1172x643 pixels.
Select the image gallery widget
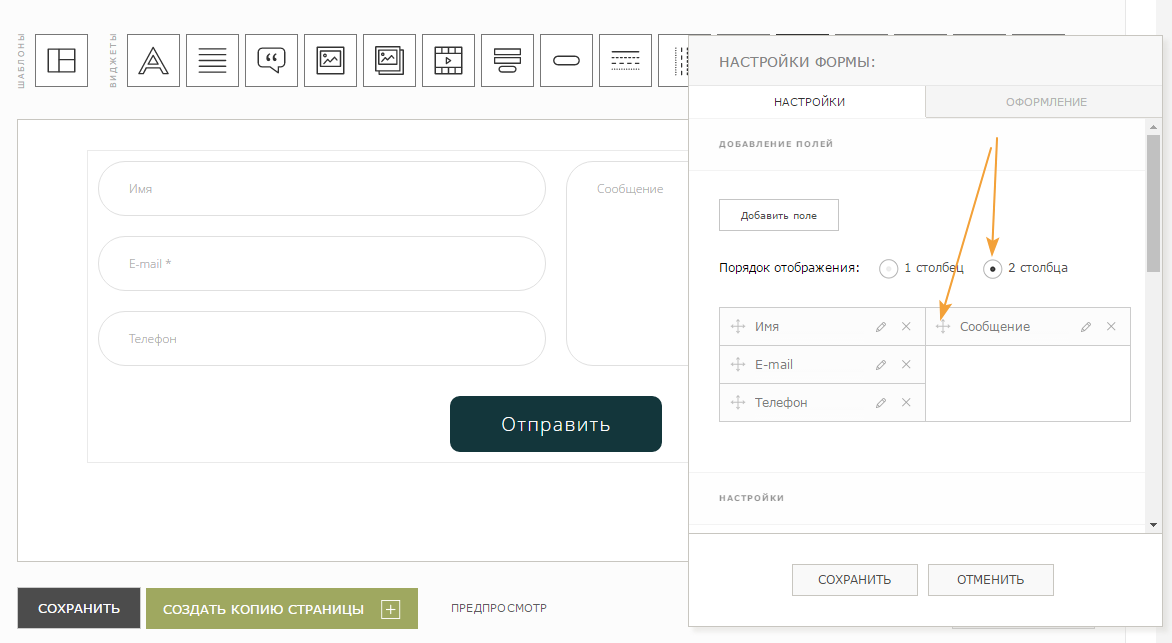389,61
